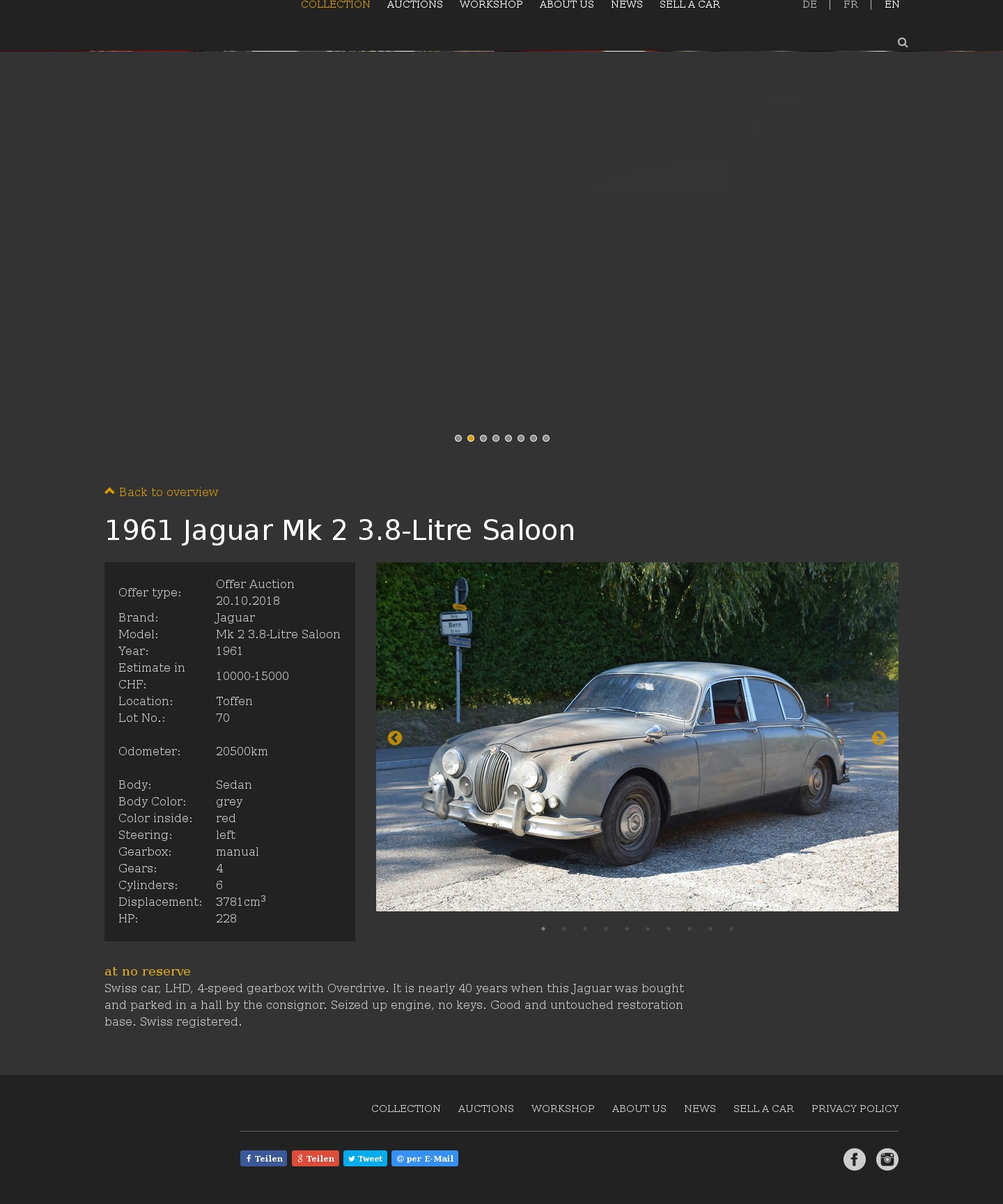Show next car photo arrow
Image resolution: width=1003 pixels, height=1204 pixels.
[x=879, y=738]
